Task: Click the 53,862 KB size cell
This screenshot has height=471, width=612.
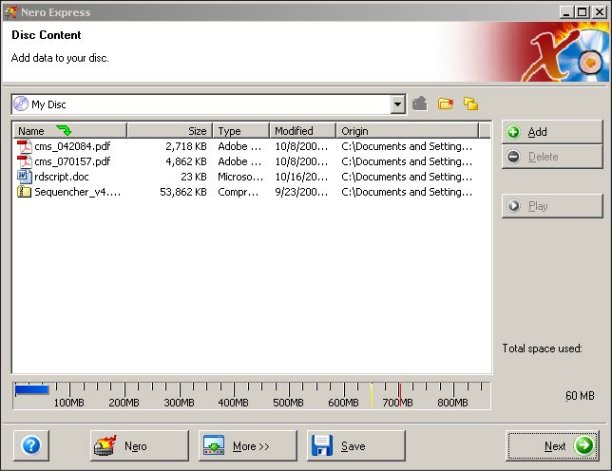Action: (183, 192)
